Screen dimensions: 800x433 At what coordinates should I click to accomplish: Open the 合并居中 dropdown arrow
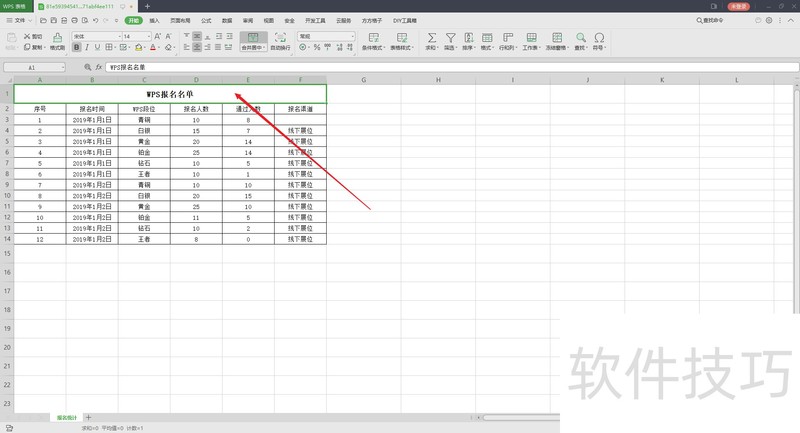click(x=264, y=48)
